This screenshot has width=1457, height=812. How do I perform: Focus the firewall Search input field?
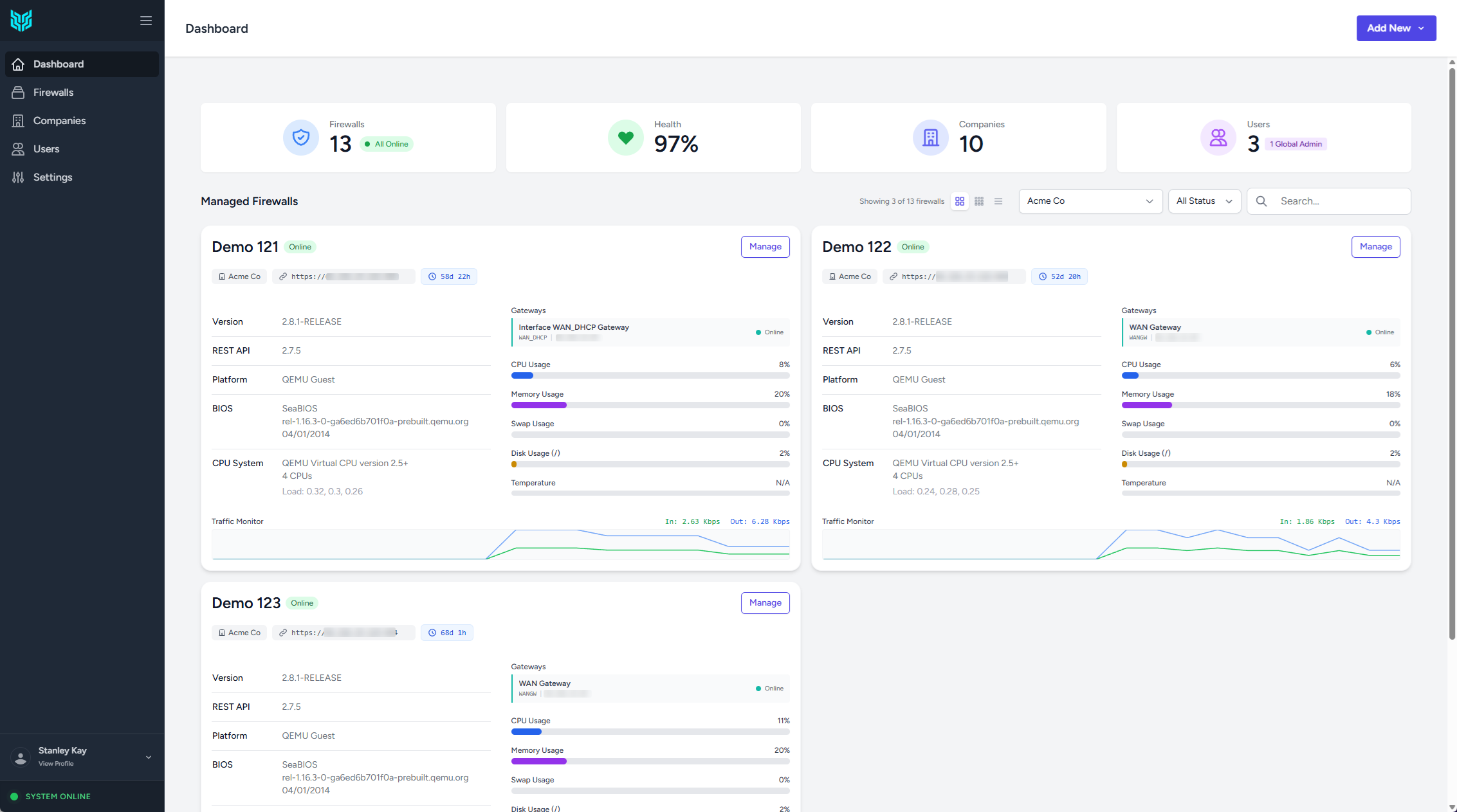pos(1329,201)
